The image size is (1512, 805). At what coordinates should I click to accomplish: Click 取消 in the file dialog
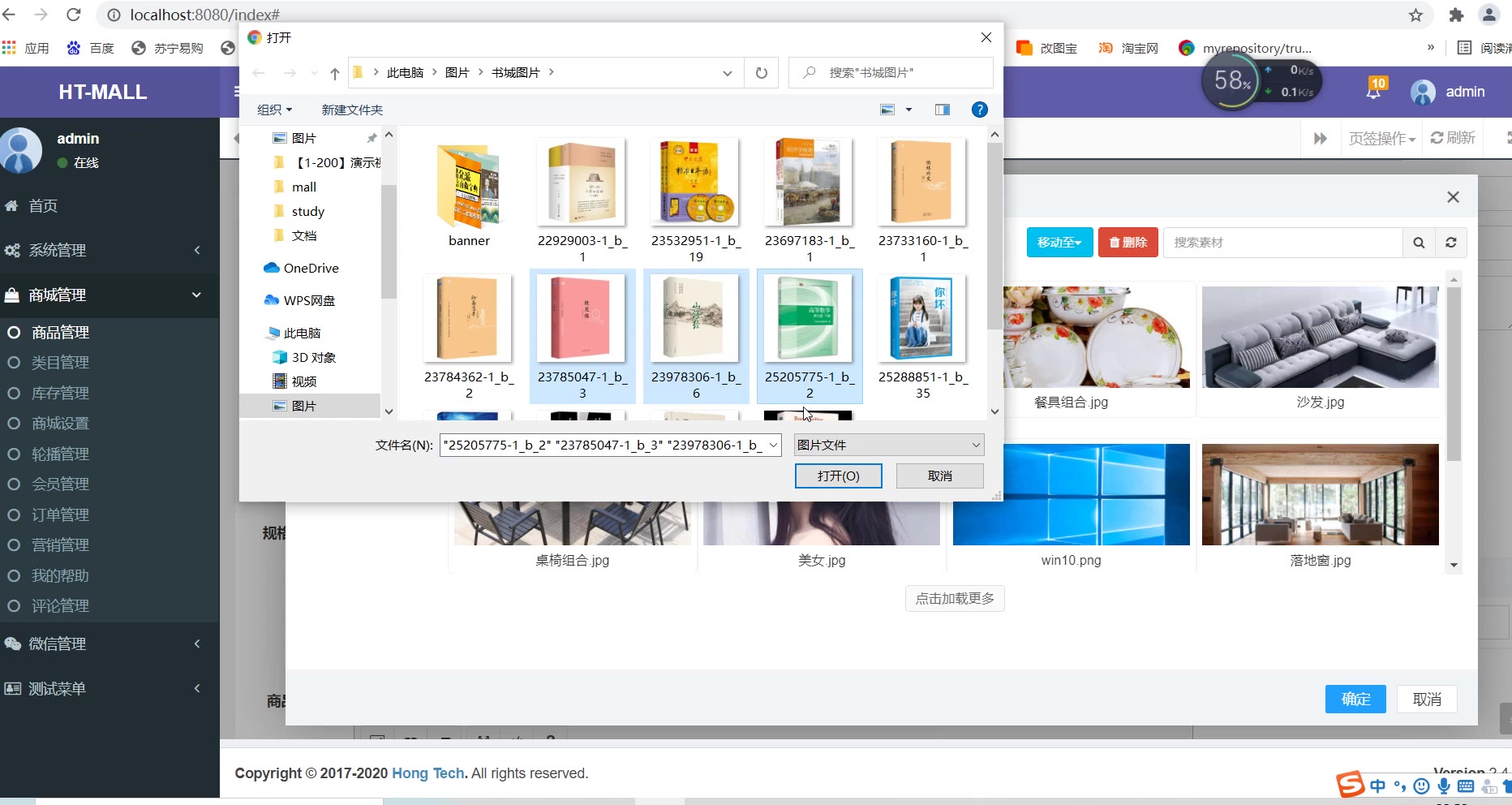(940, 476)
